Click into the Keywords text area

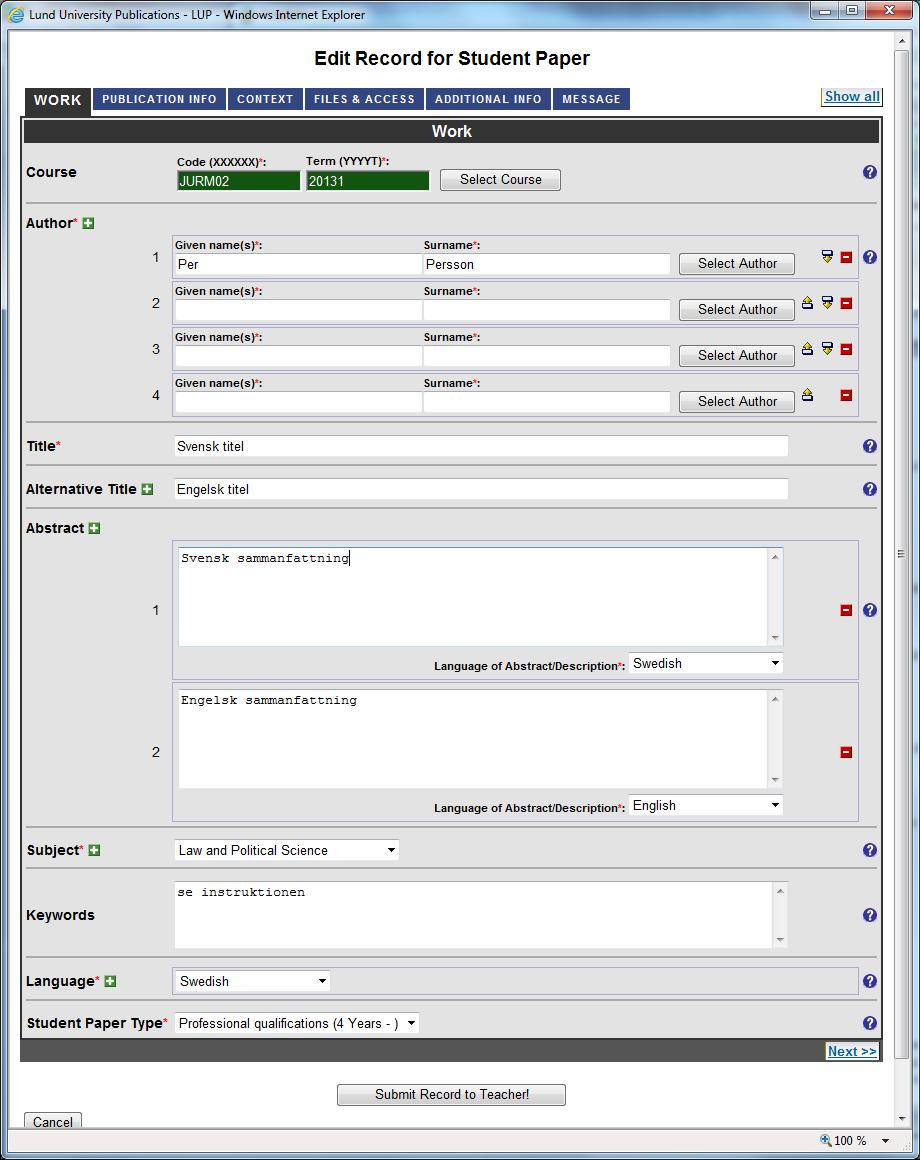pyautogui.click(x=474, y=915)
